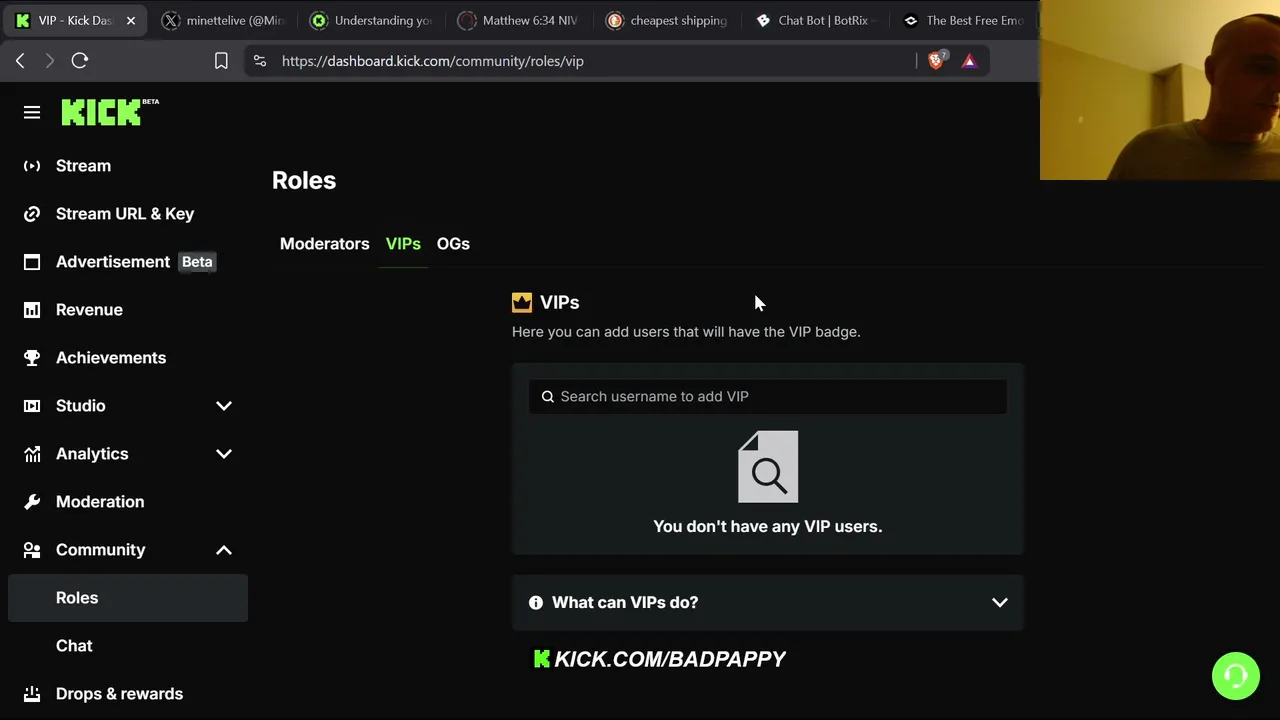Switch to the Understanding browser tab
The image size is (1280, 720).
[x=371, y=20]
